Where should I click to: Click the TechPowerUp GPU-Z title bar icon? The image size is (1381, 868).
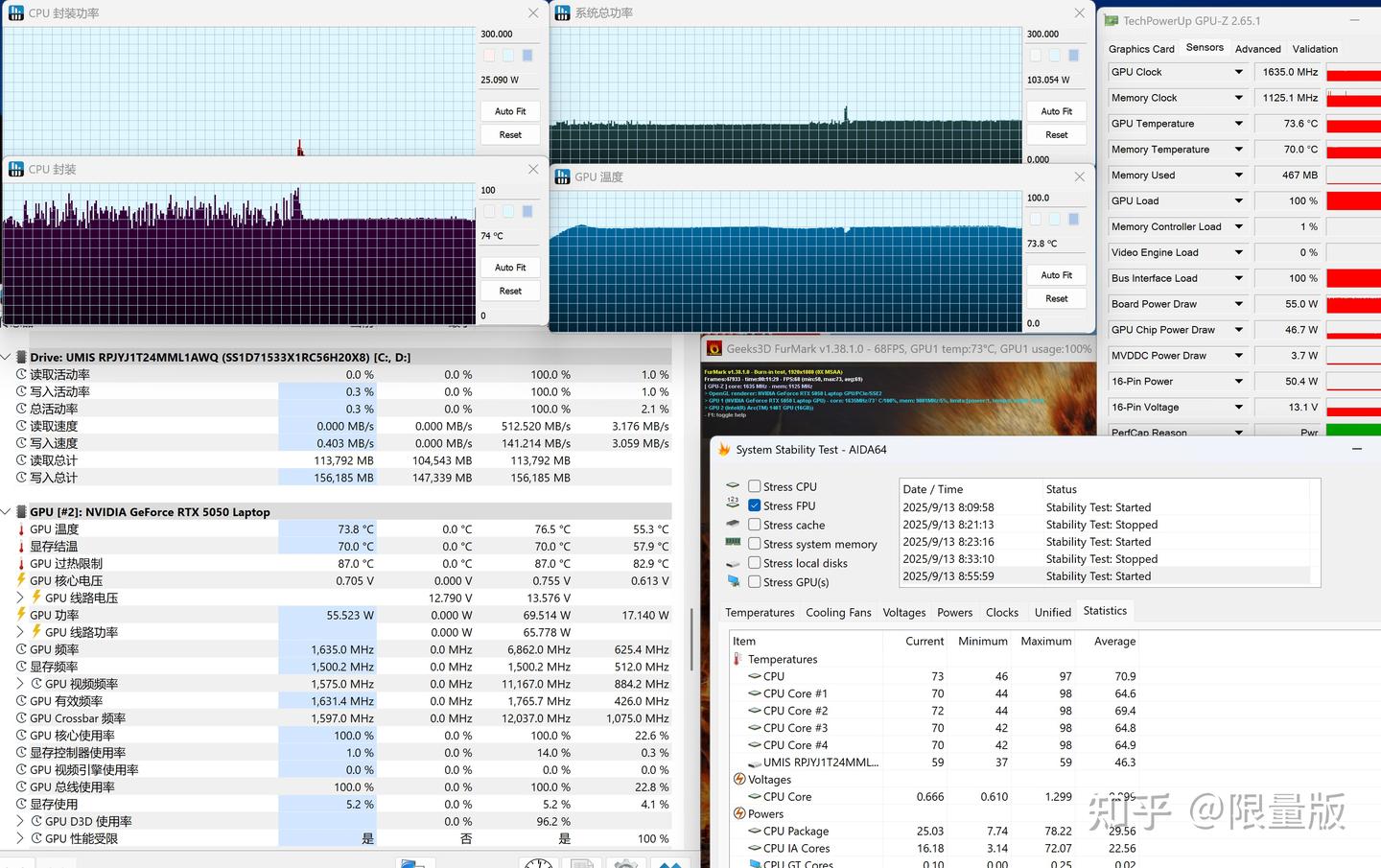point(1112,20)
